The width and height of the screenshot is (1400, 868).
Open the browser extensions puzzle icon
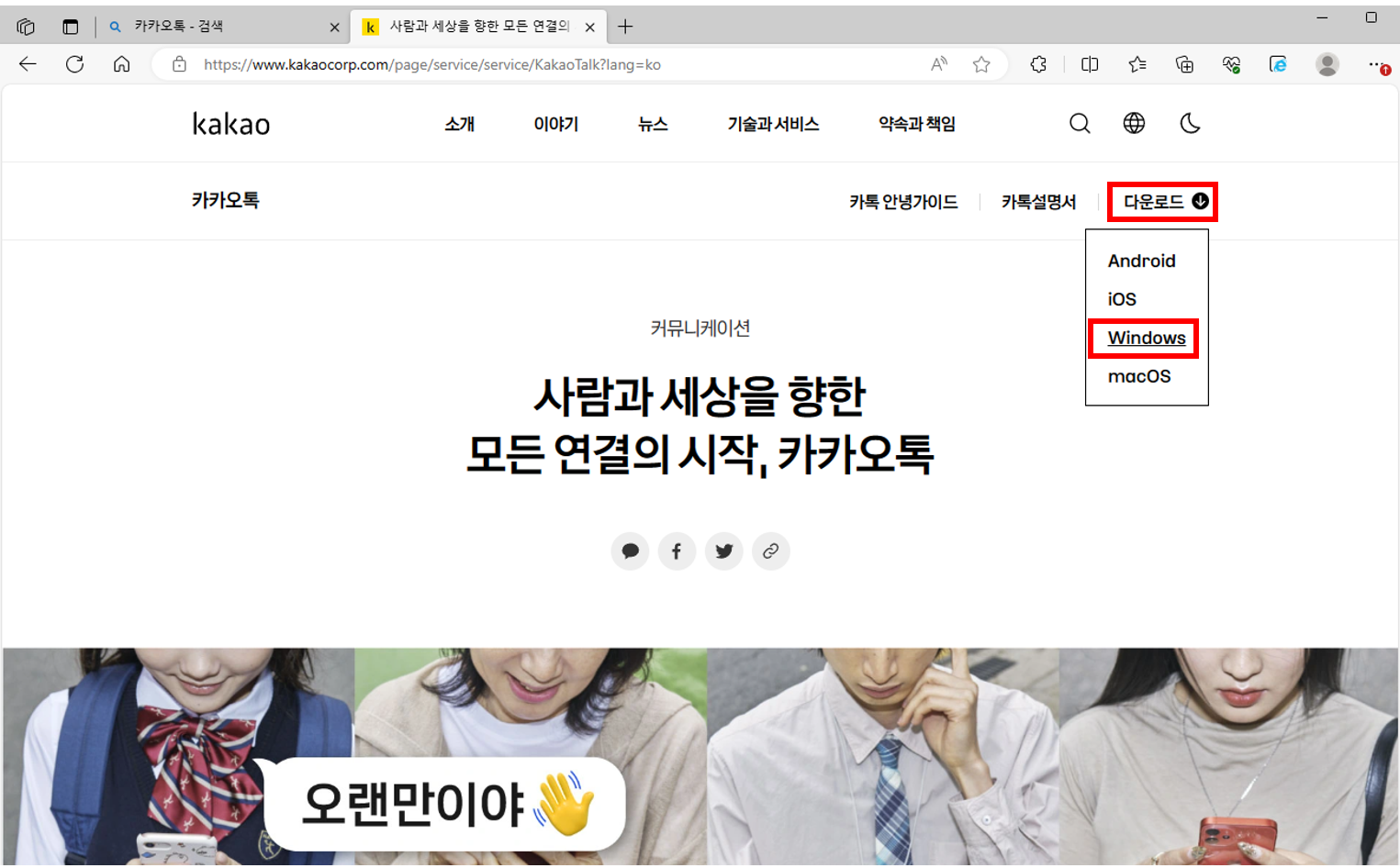(x=1038, y=64)
